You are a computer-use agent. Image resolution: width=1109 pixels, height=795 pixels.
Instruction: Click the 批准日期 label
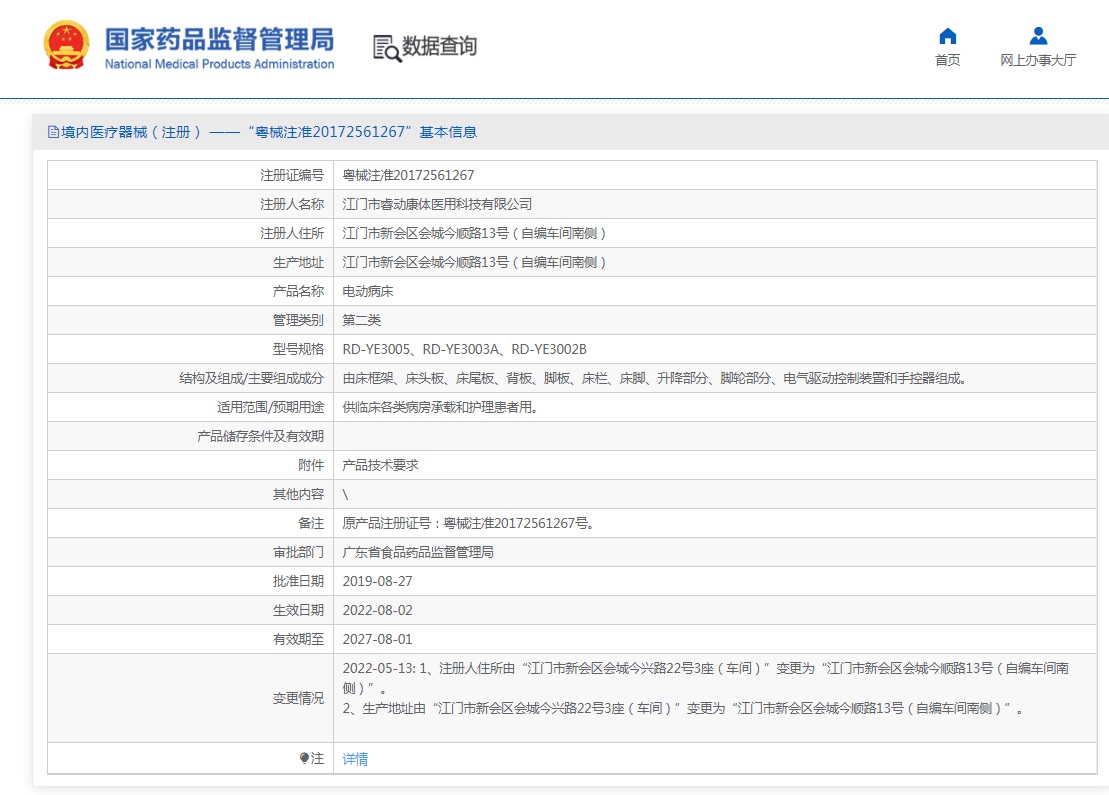point(298,581)
